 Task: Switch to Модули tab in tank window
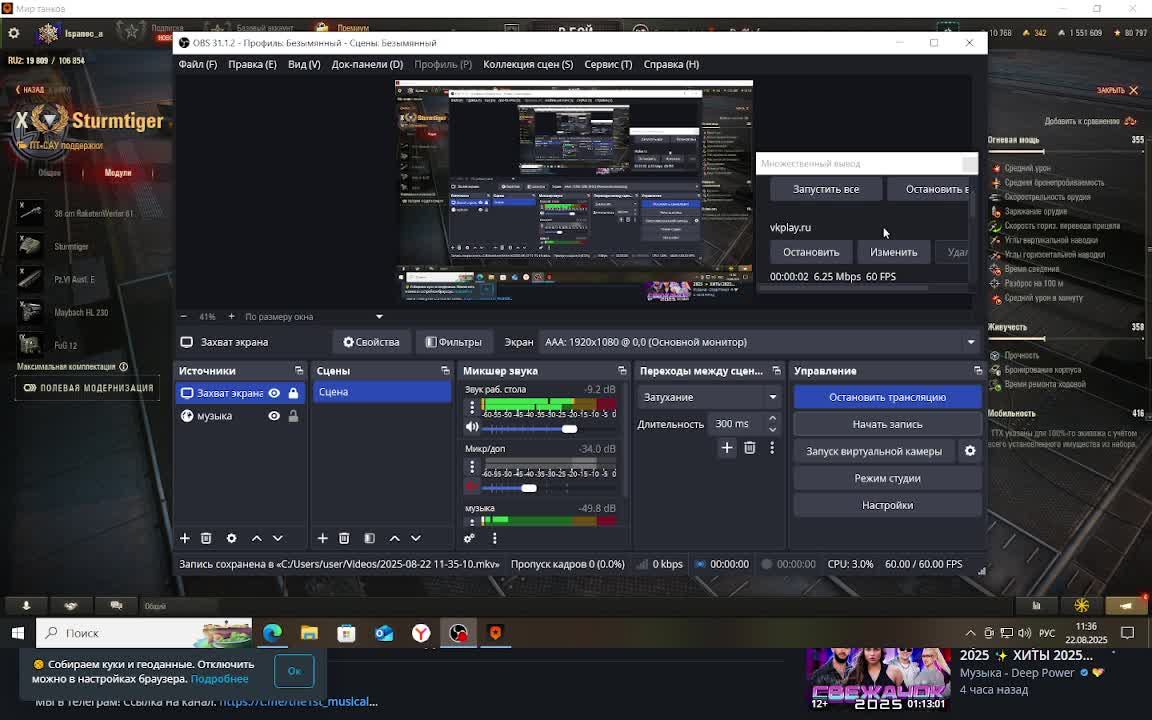(x=118, y=173)
